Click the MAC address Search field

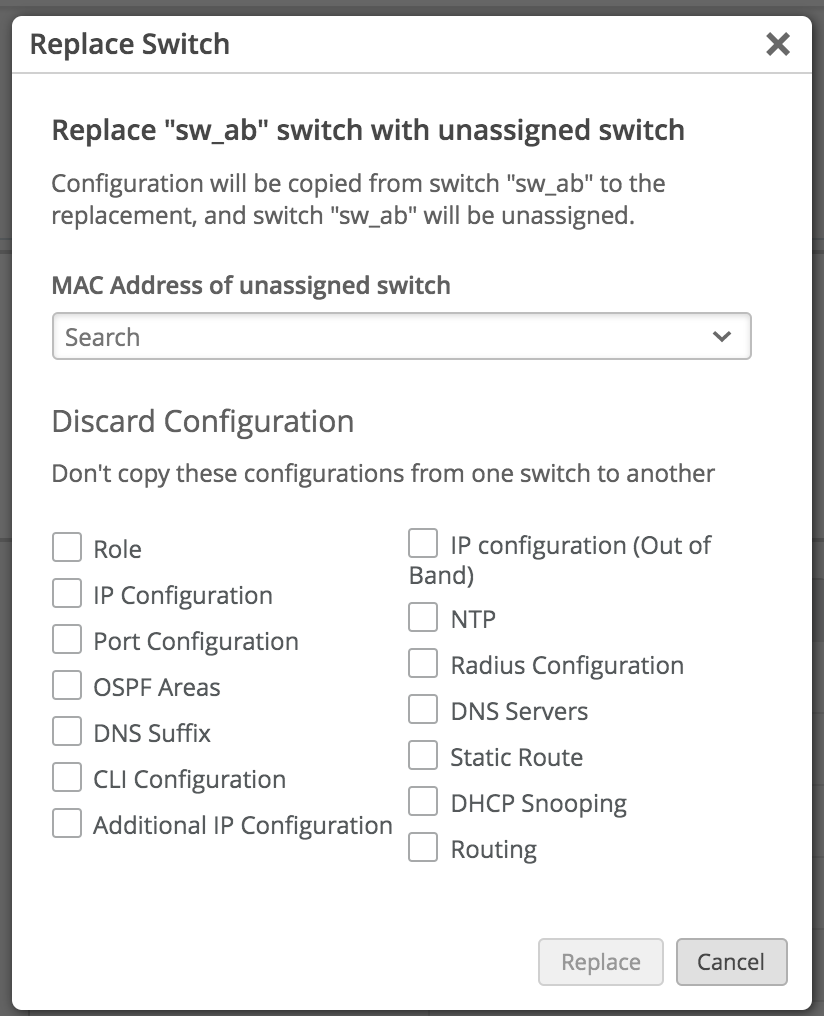point(380,337)
